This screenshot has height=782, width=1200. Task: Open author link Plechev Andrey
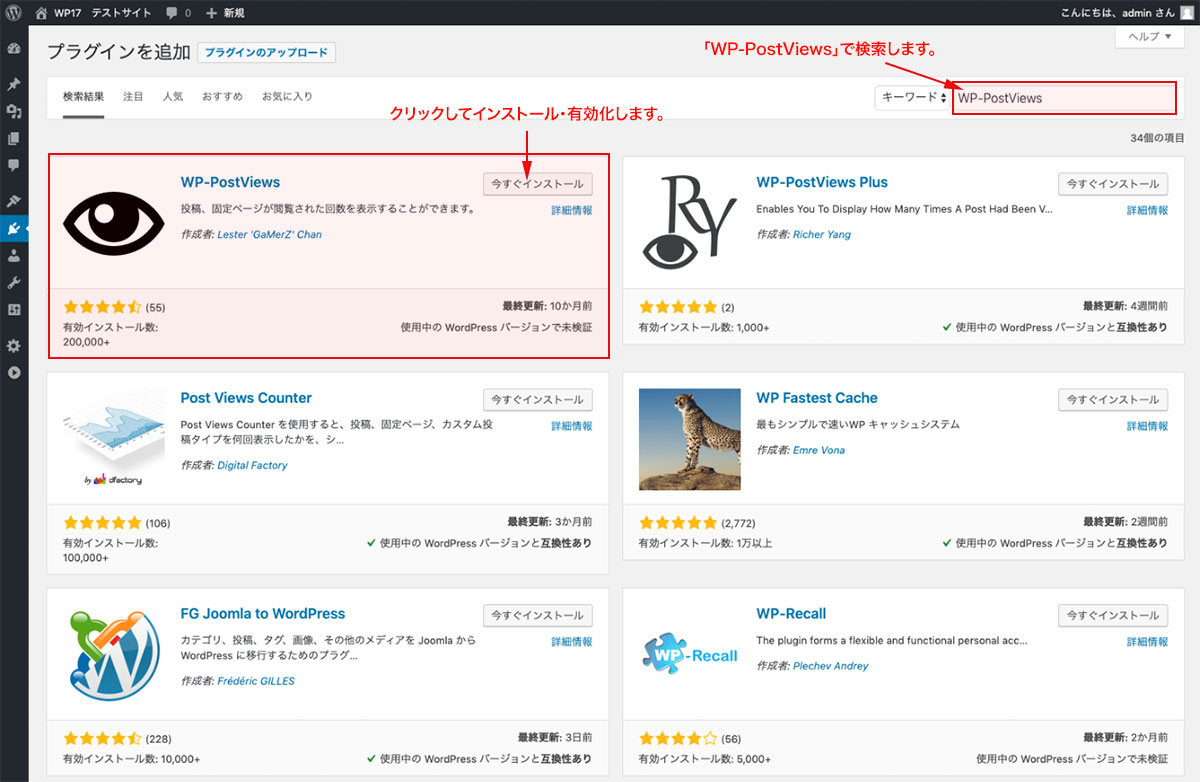(831, 666)
